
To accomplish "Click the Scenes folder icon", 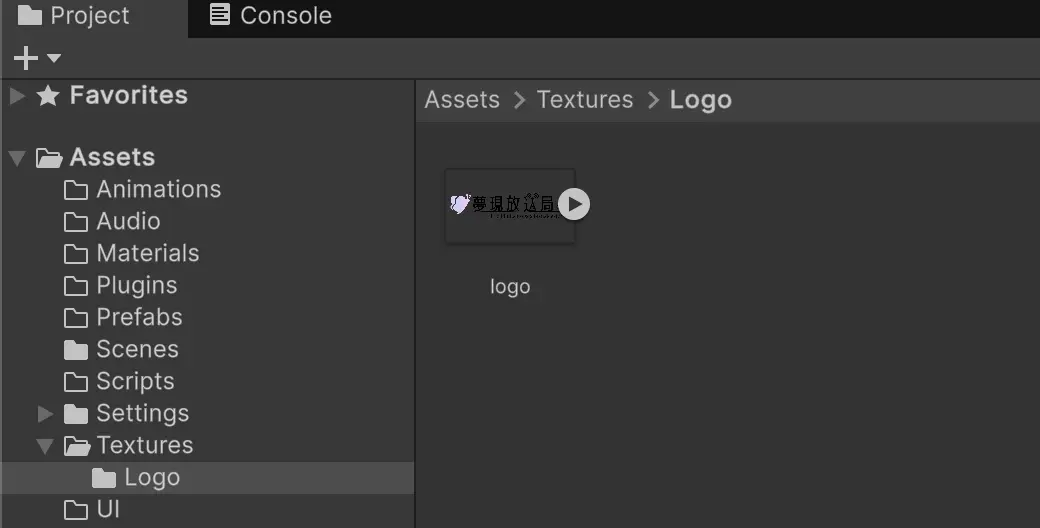I will [76, 350].
